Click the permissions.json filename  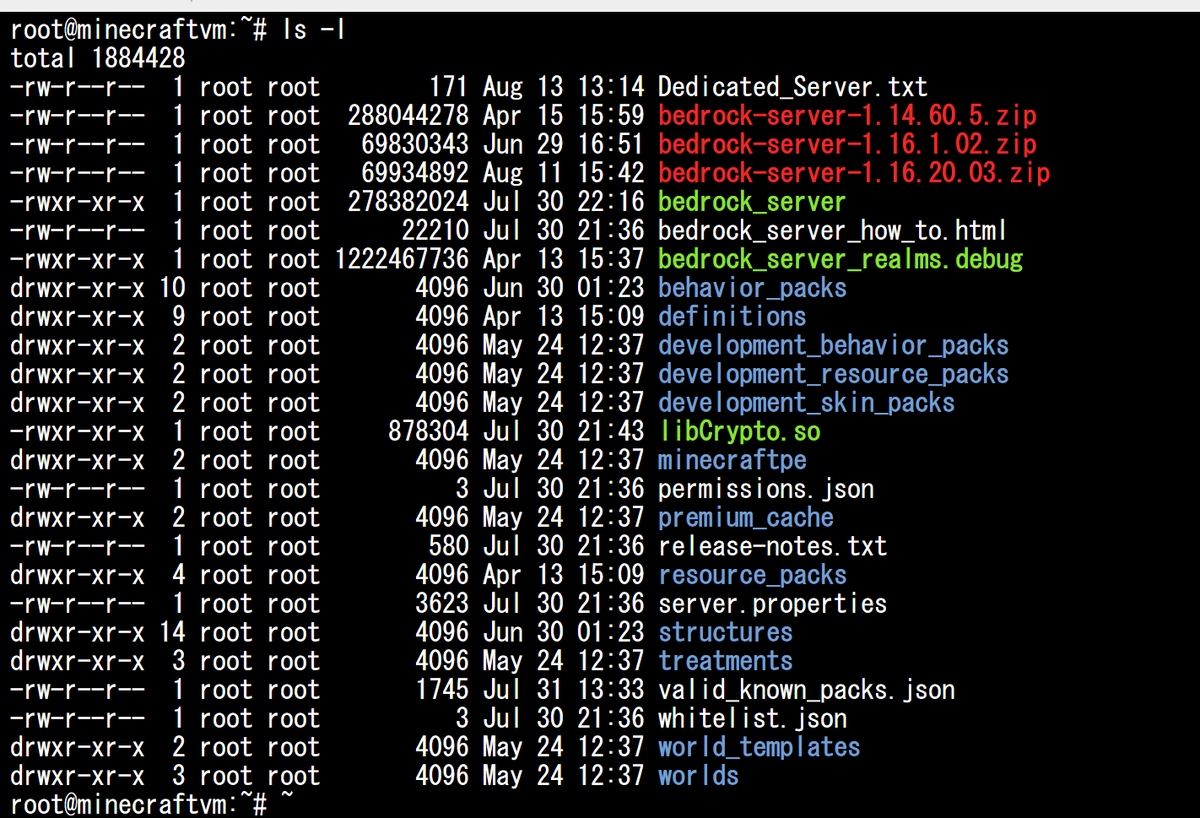tap(766, 490)
